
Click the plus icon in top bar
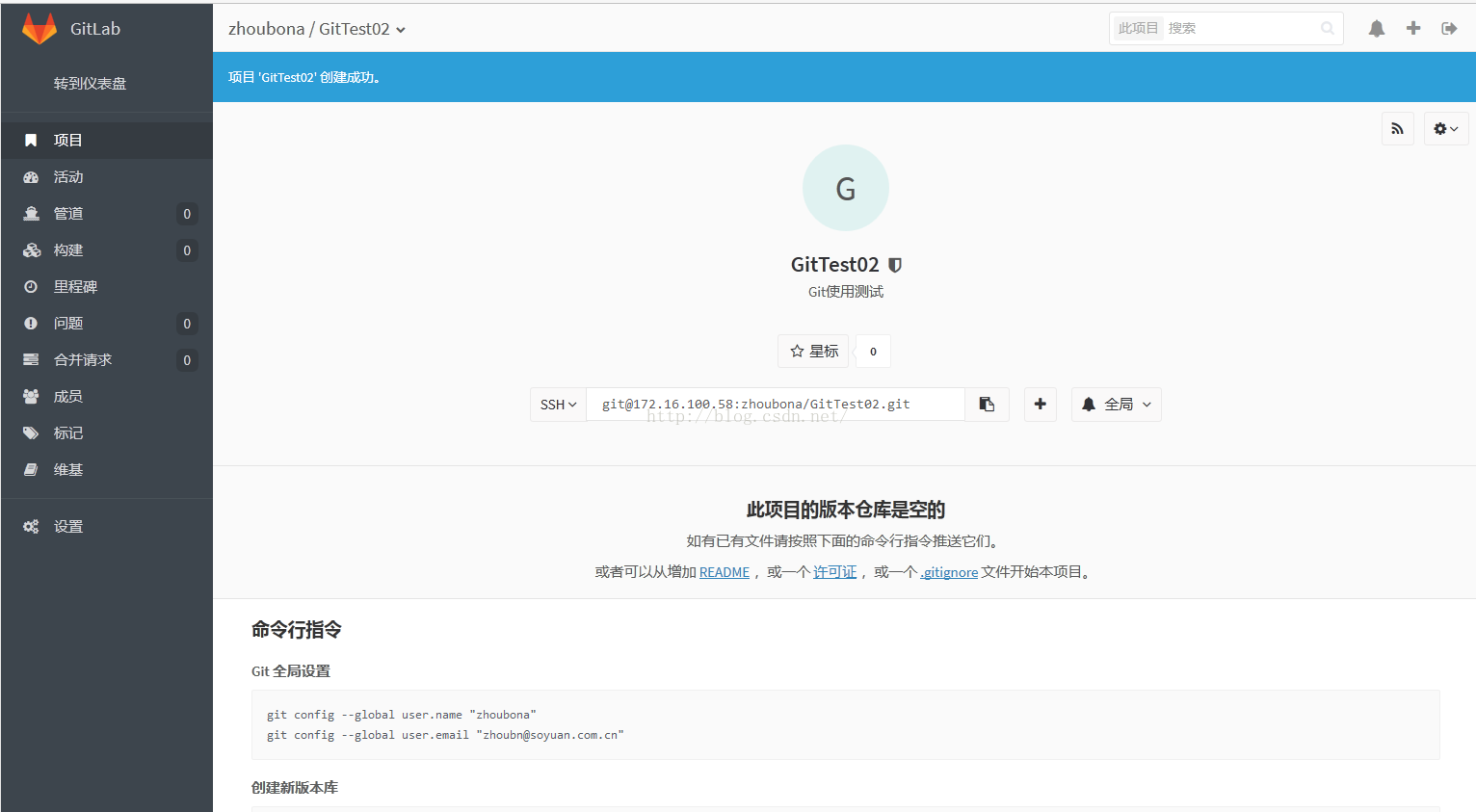[x=1413, y=28]
